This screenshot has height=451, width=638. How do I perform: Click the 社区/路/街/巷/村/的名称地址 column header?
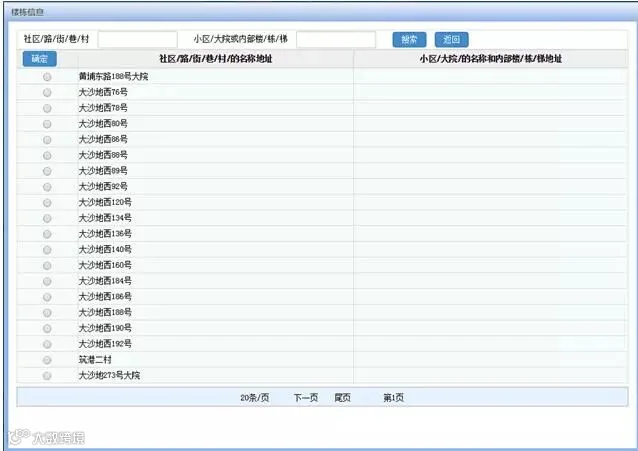[216, 59]
